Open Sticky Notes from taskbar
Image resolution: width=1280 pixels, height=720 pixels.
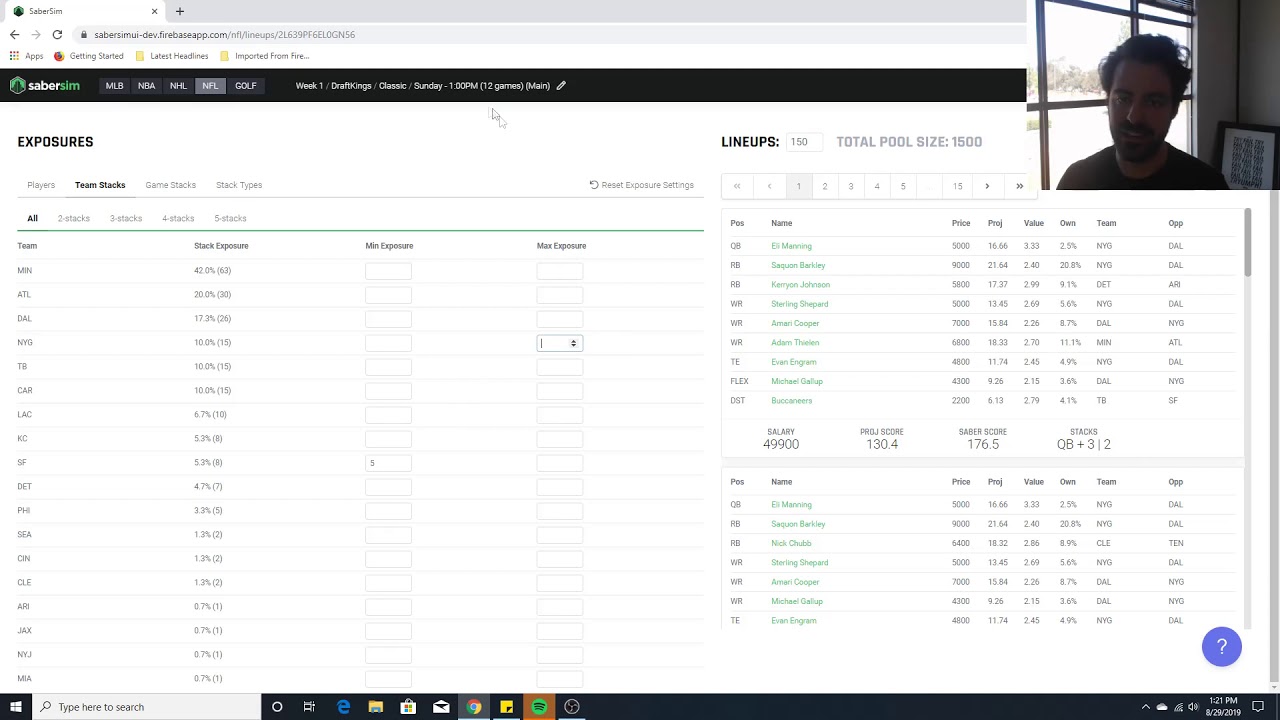(x=506, y=707)
